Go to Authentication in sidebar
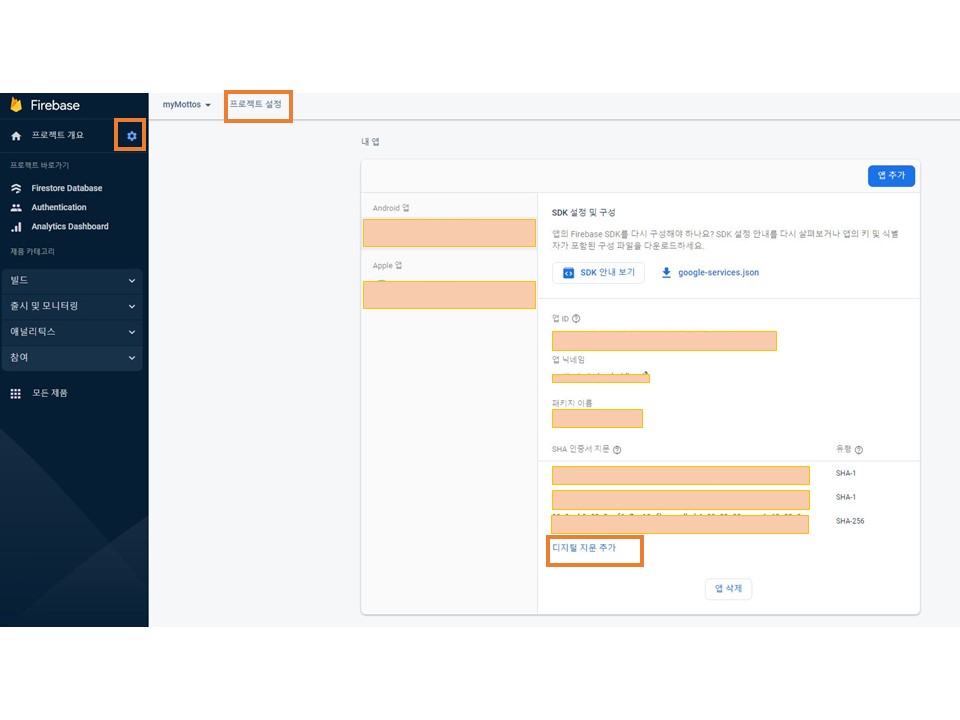The image size is (960, 720). coord(59,208)
